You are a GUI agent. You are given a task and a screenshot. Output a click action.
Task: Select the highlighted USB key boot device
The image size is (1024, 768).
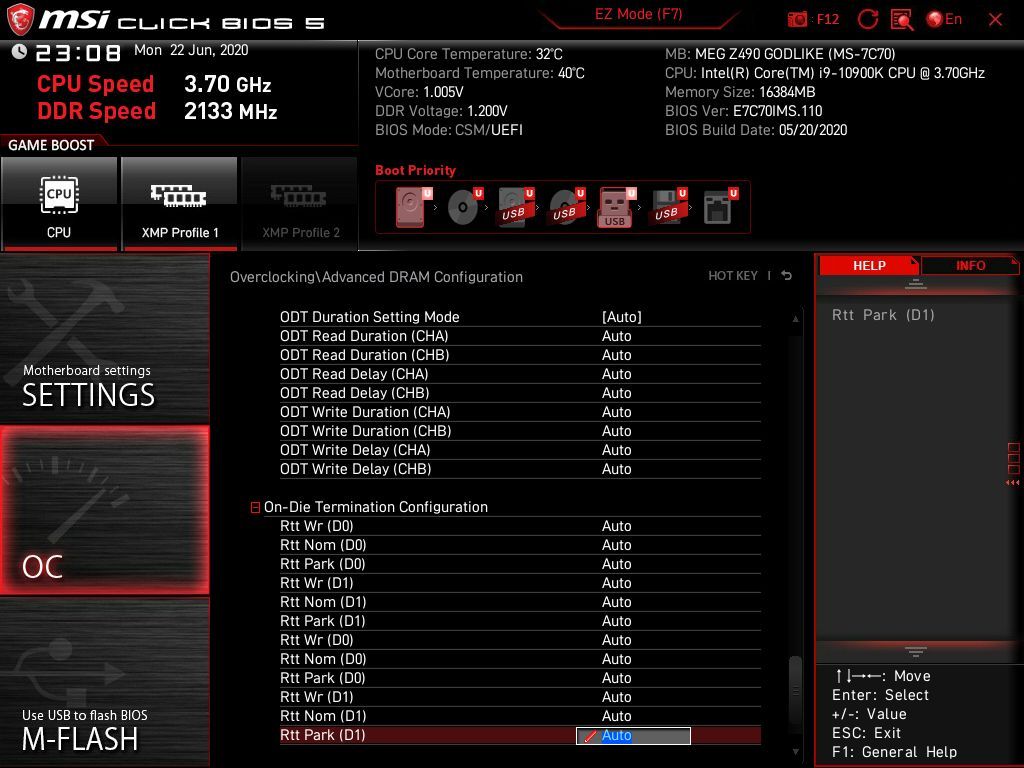point(616,208)
